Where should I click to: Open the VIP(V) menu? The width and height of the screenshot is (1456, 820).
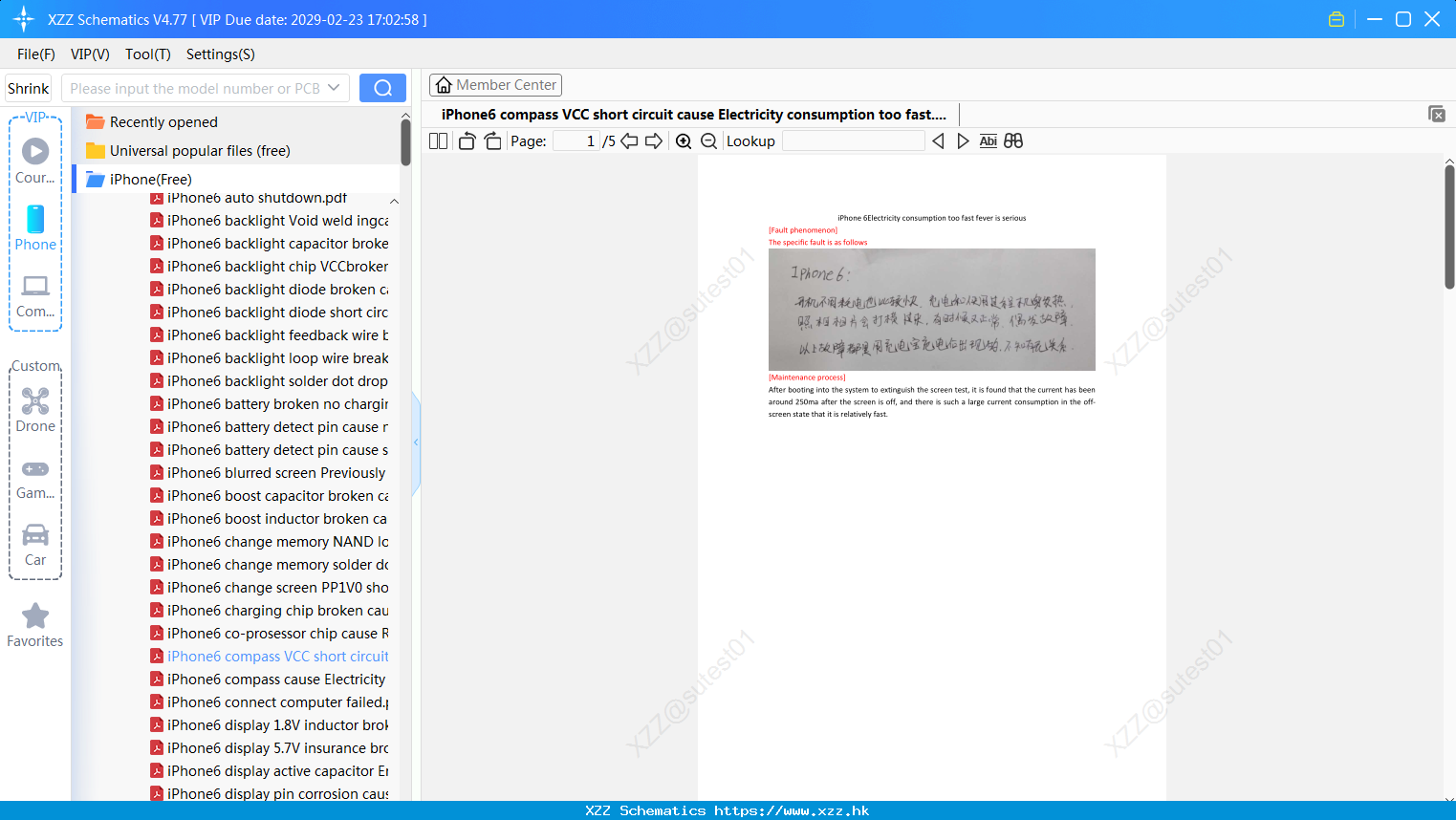[x=90, y=54]
